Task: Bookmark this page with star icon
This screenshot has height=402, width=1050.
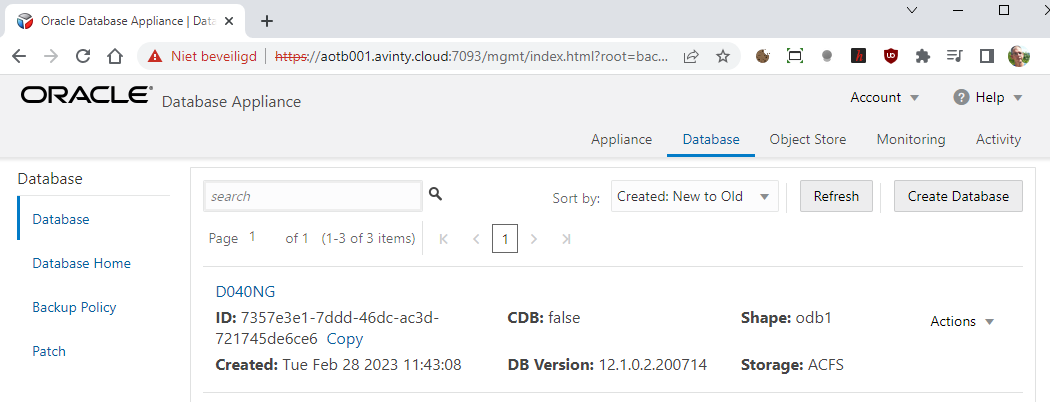Action: click(723, 57)
